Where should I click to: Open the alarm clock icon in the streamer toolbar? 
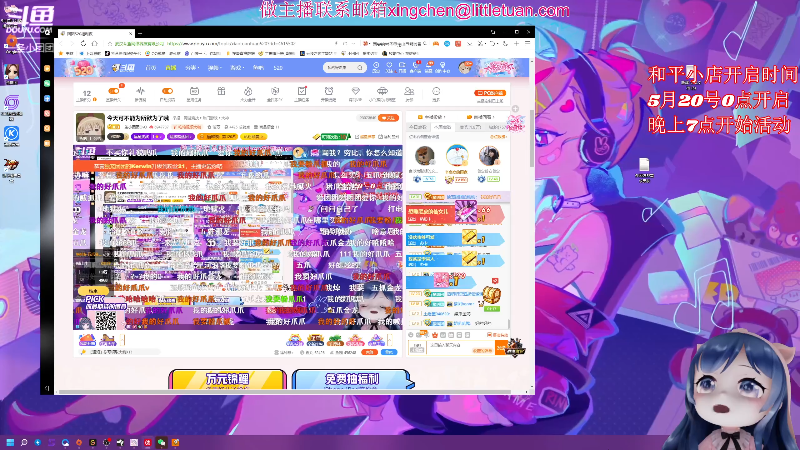click(x=329, y=91)
